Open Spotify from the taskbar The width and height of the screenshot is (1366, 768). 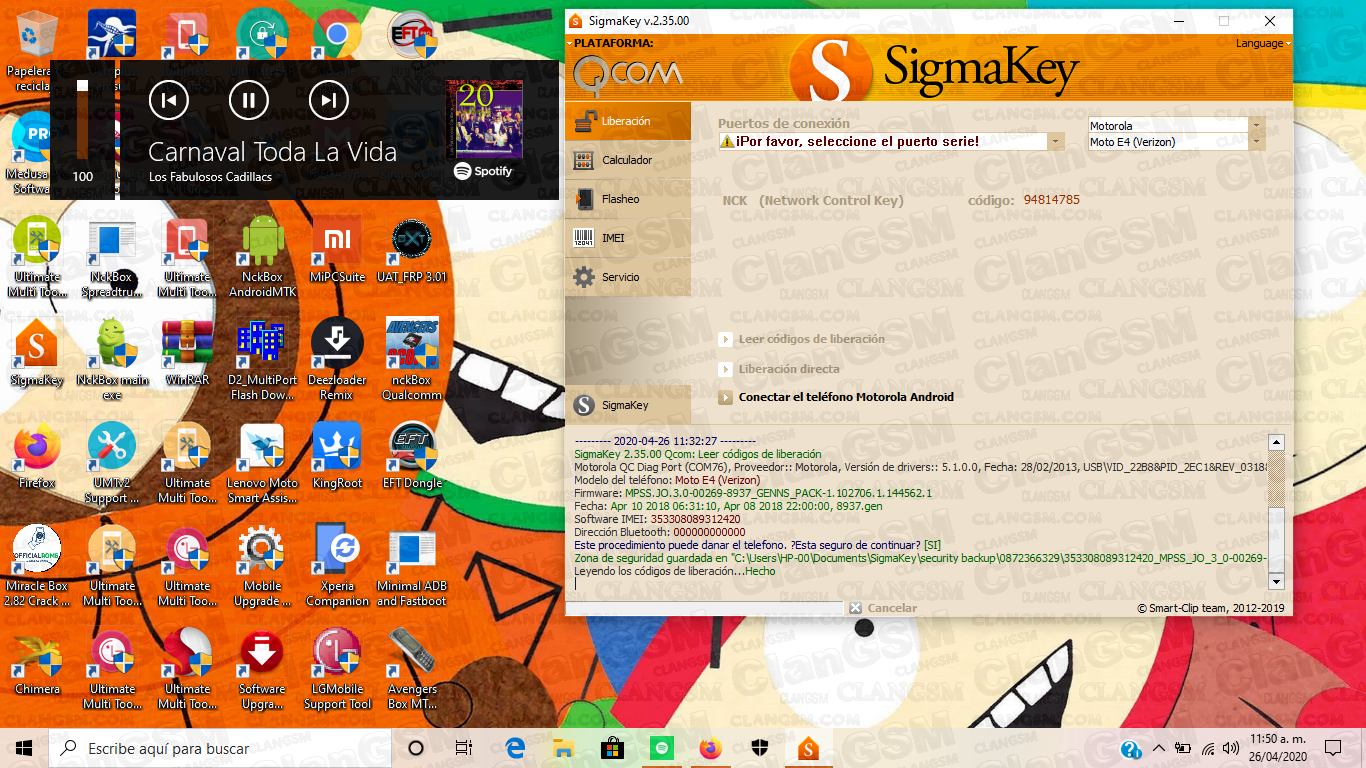[x=661, y=748]
